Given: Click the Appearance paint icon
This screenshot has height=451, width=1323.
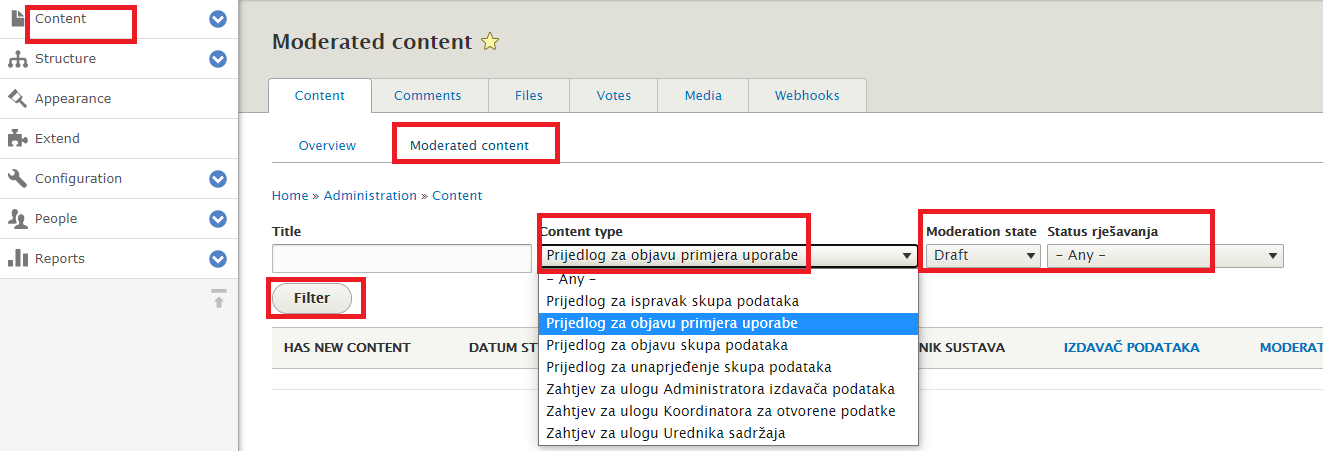Looking at the screenshot, I should [x=17, y=99].
